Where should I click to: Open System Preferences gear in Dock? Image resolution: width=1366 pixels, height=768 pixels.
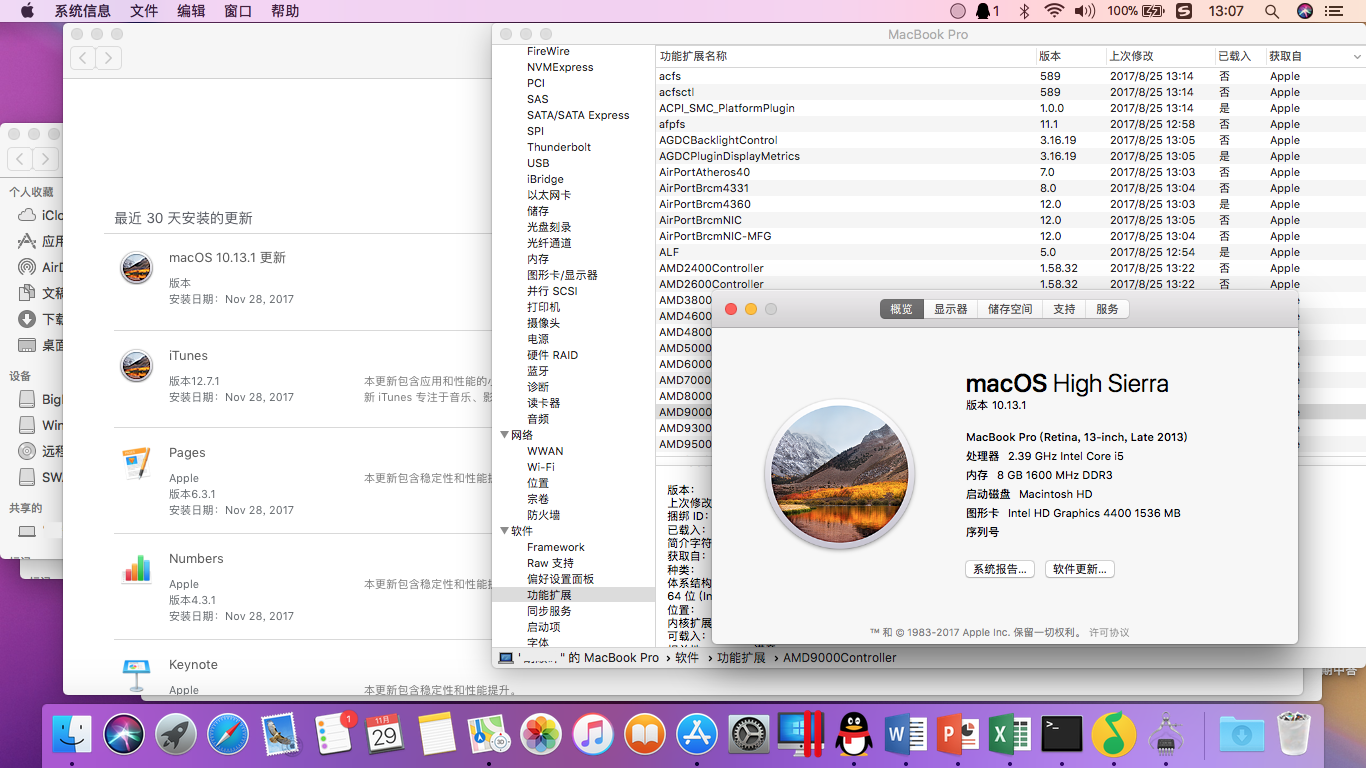pyautogui.click(x=749, y=736)
